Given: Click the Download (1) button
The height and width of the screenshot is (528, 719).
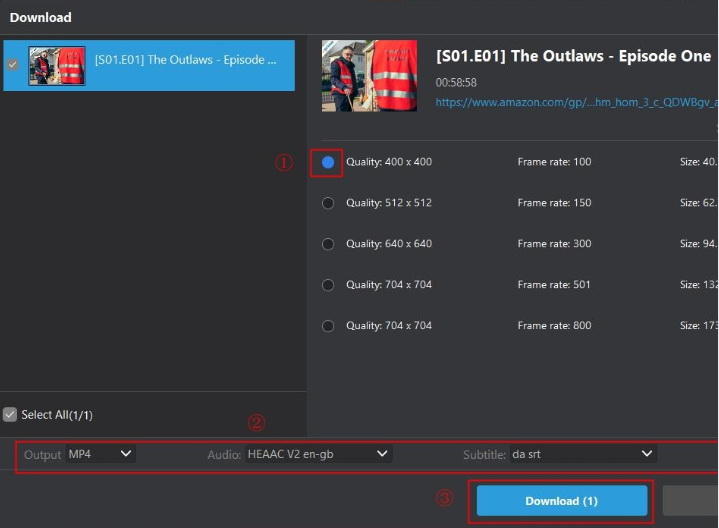Looking at the screenshot, I should (x=562, y=501).
